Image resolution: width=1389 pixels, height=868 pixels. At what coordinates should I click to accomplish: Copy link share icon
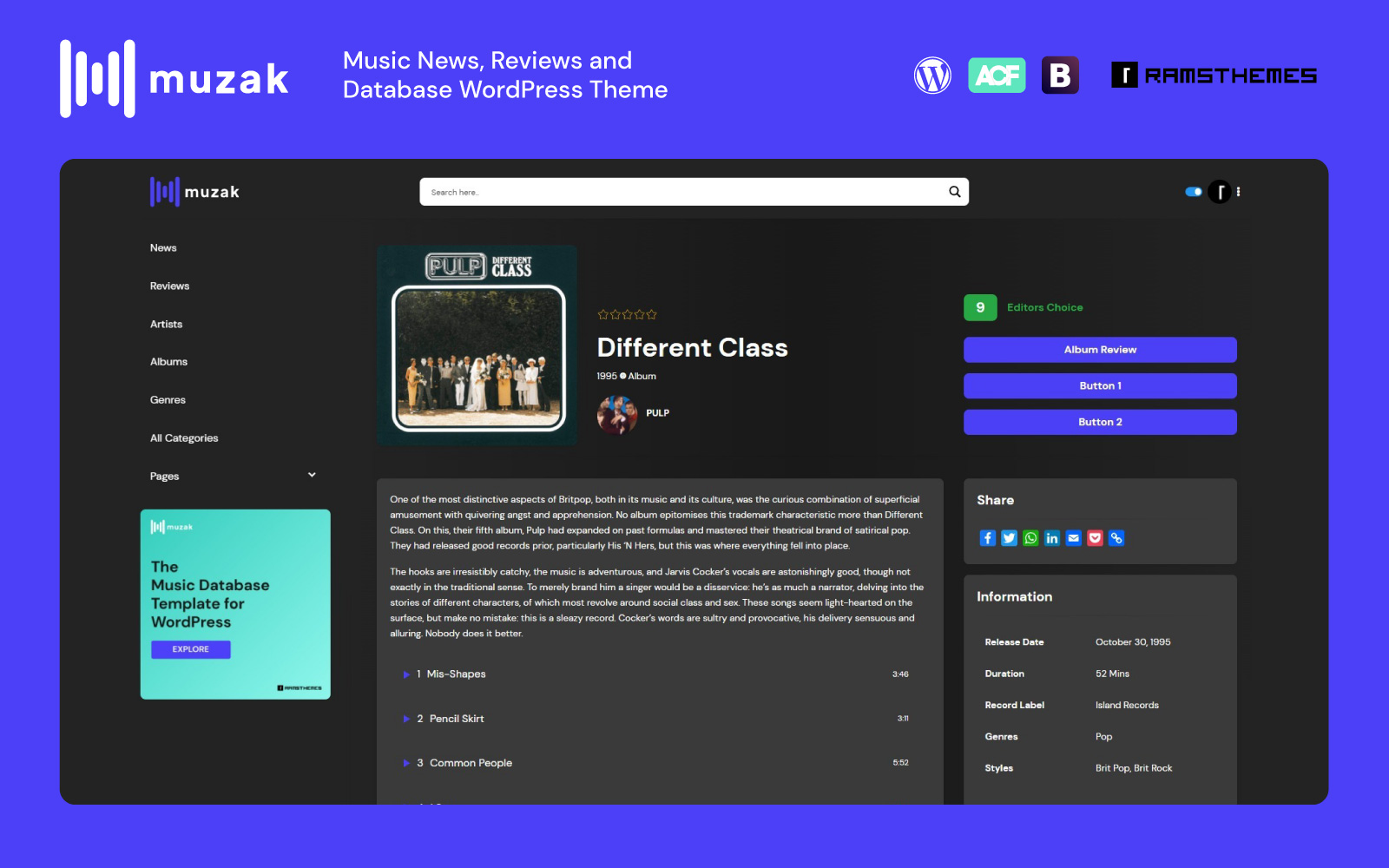click(x=1116, y=538)
